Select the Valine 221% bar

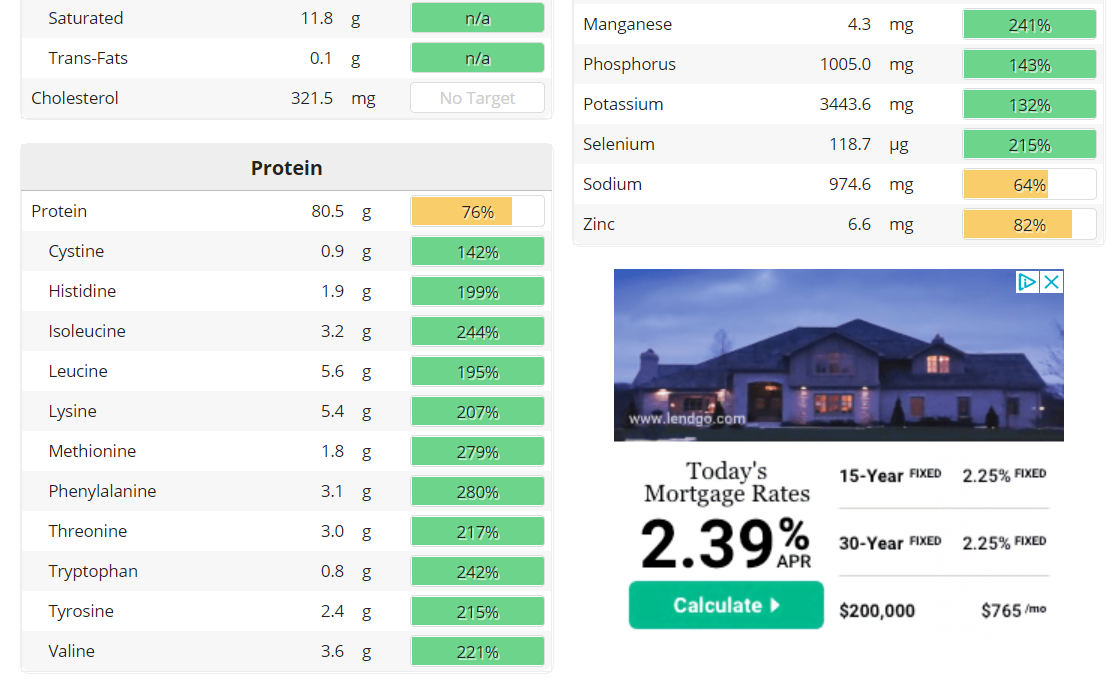pyautogui.click(x=477, y=652)
